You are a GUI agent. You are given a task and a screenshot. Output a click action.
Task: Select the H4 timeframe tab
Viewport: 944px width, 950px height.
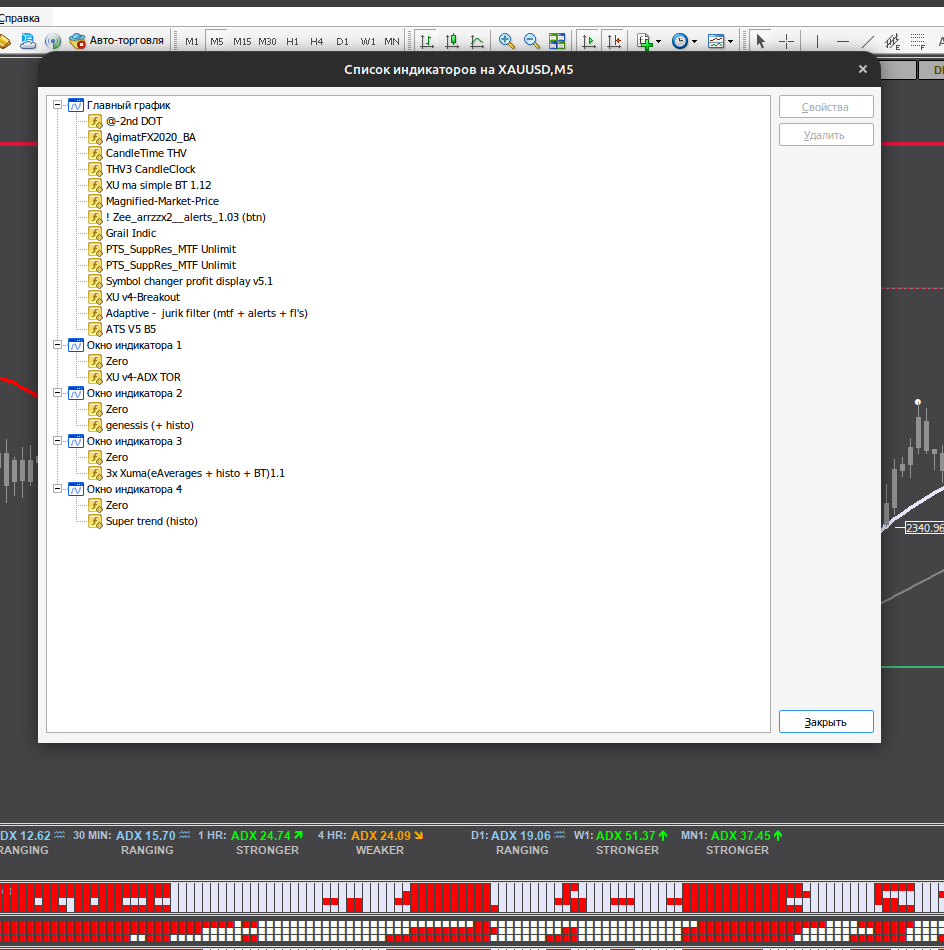coord(316,41)
